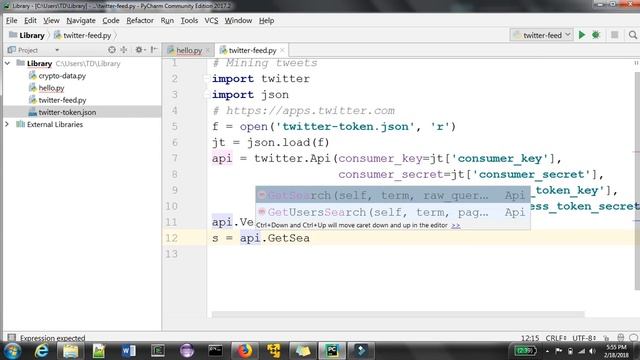Screen dimensions: 640x360
Task: Open Microsoft Word from the taskbar
Action: coord(128,351)
